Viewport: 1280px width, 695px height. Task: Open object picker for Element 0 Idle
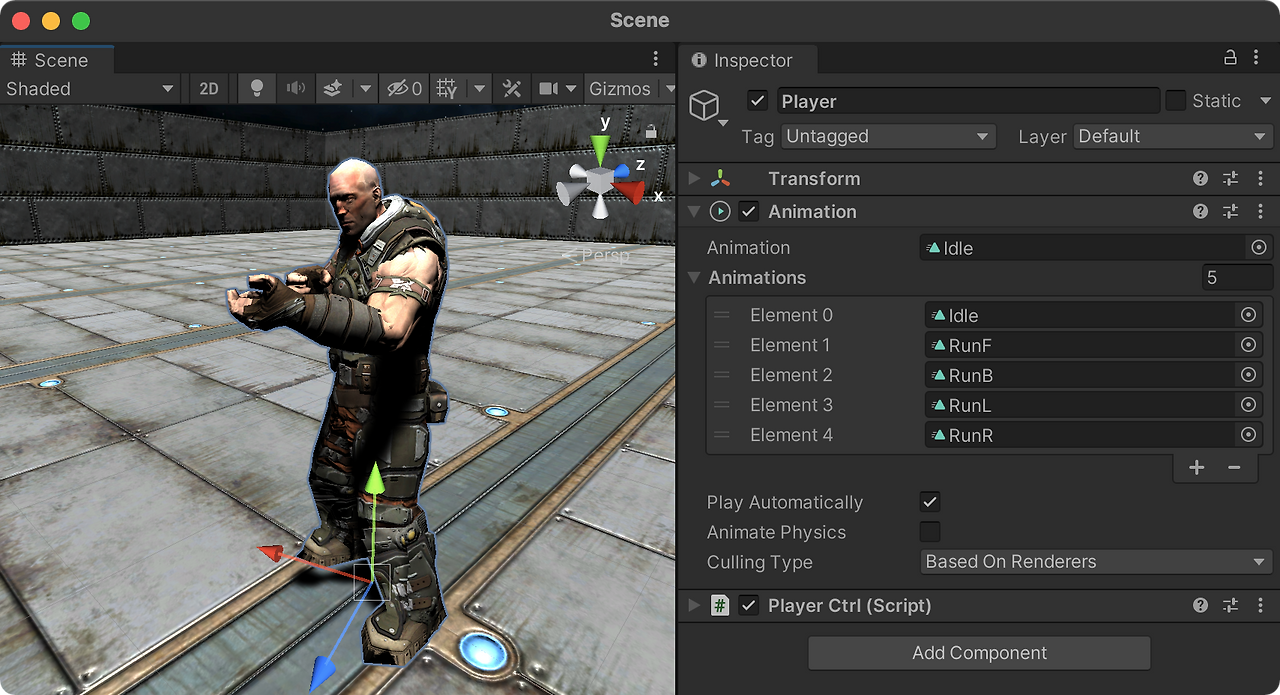pyautogui.click(x=1248, y=315)
